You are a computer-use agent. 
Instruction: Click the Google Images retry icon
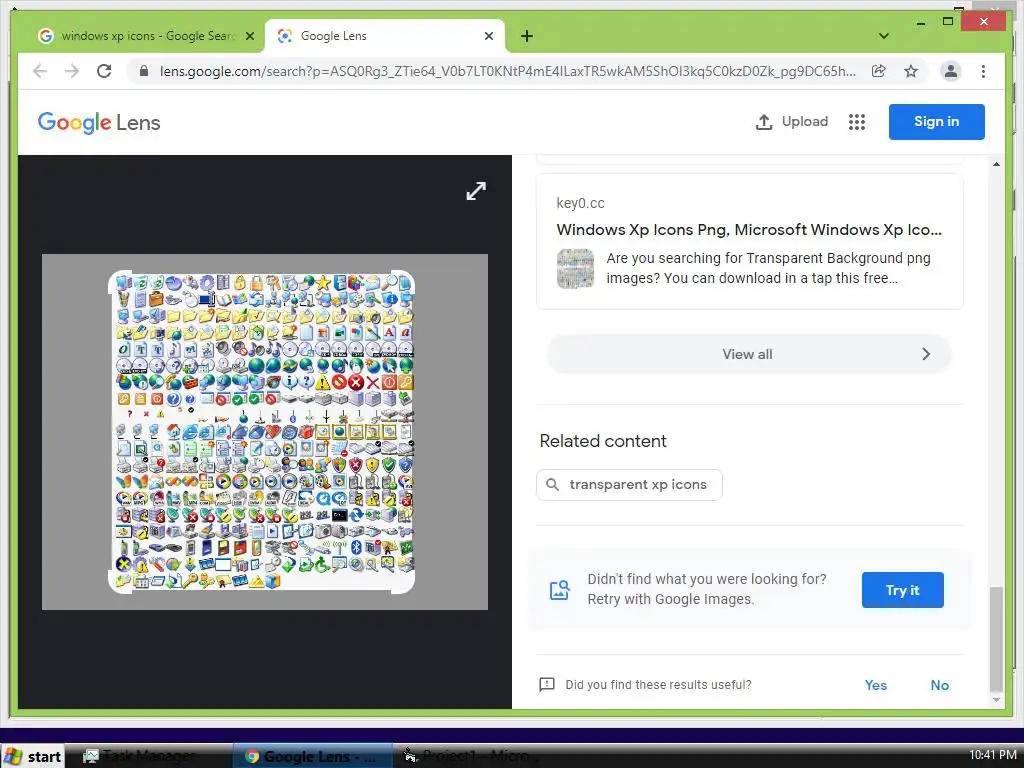click(560, 590)
